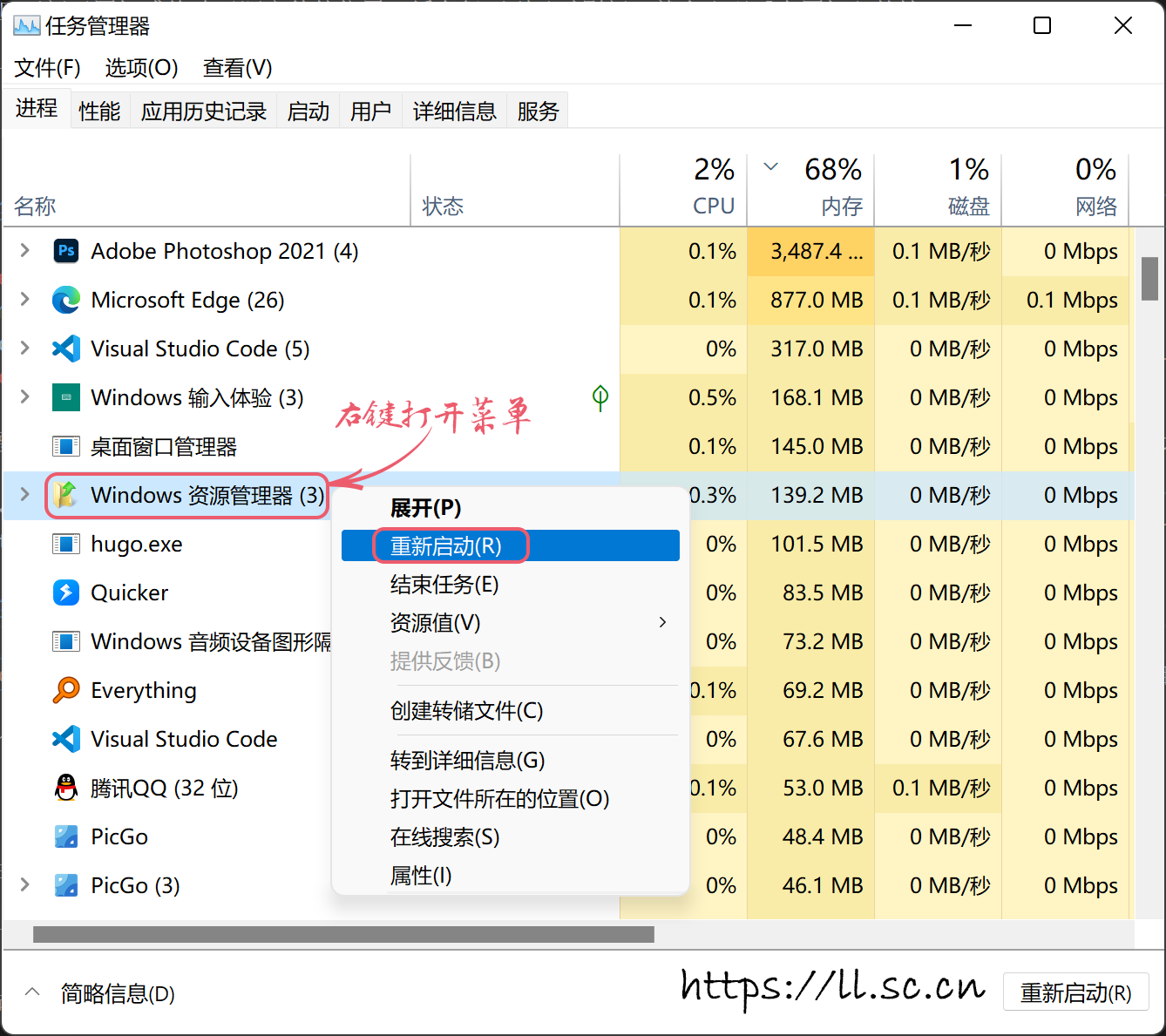
Task: Choose 属性(I) in the context menu
Action: 511,875
